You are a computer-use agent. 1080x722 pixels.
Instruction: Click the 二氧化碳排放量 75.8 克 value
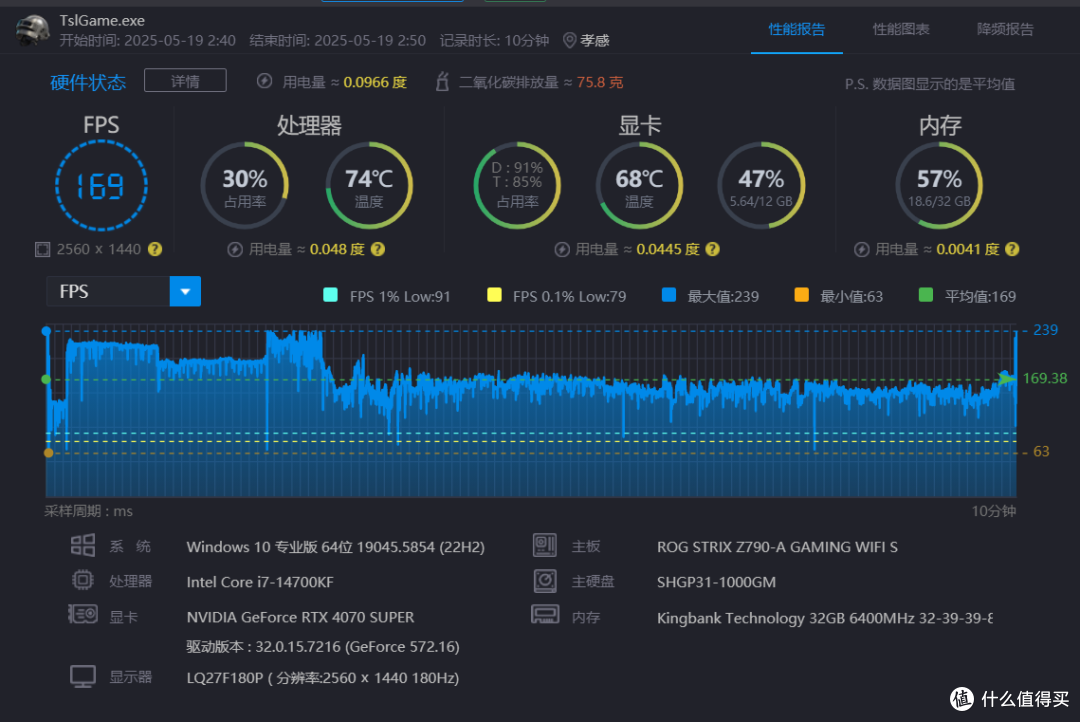(599, 83)
